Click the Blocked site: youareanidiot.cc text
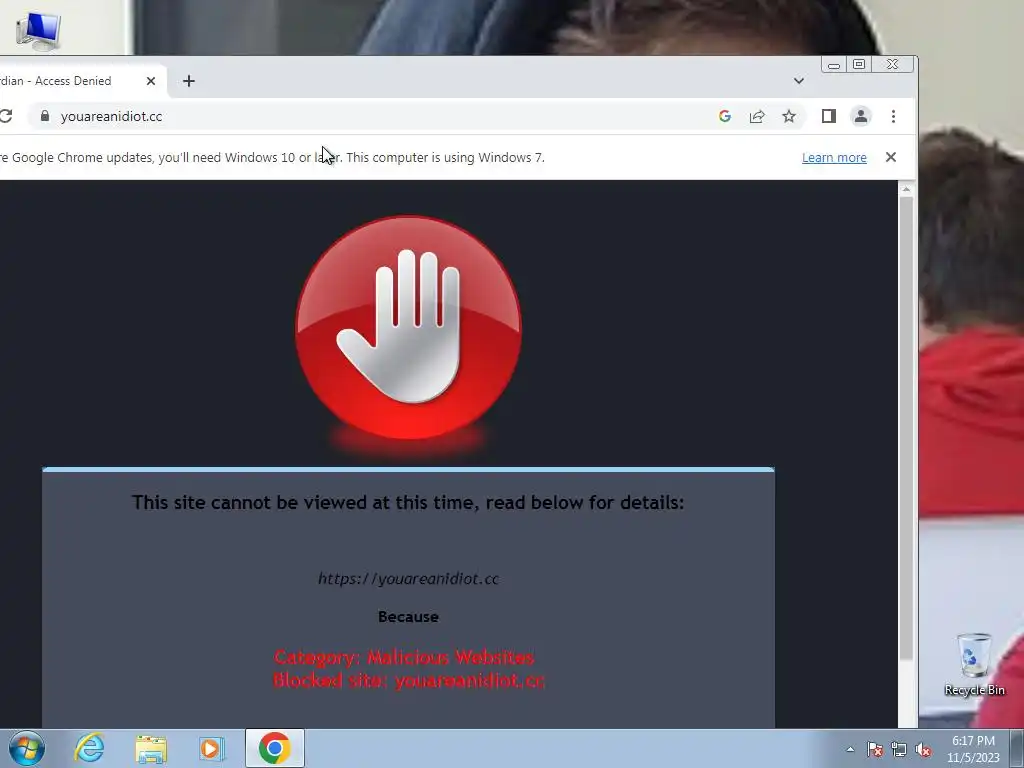This screenshot has width=1024, height=768. coord(409,680)
